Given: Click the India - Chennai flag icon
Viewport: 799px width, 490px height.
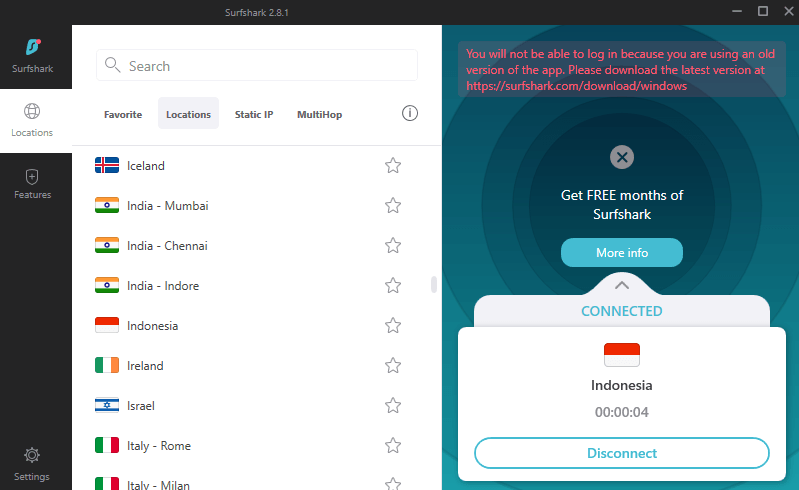Looking at the screenshot, I should click(x=107, y=245).
